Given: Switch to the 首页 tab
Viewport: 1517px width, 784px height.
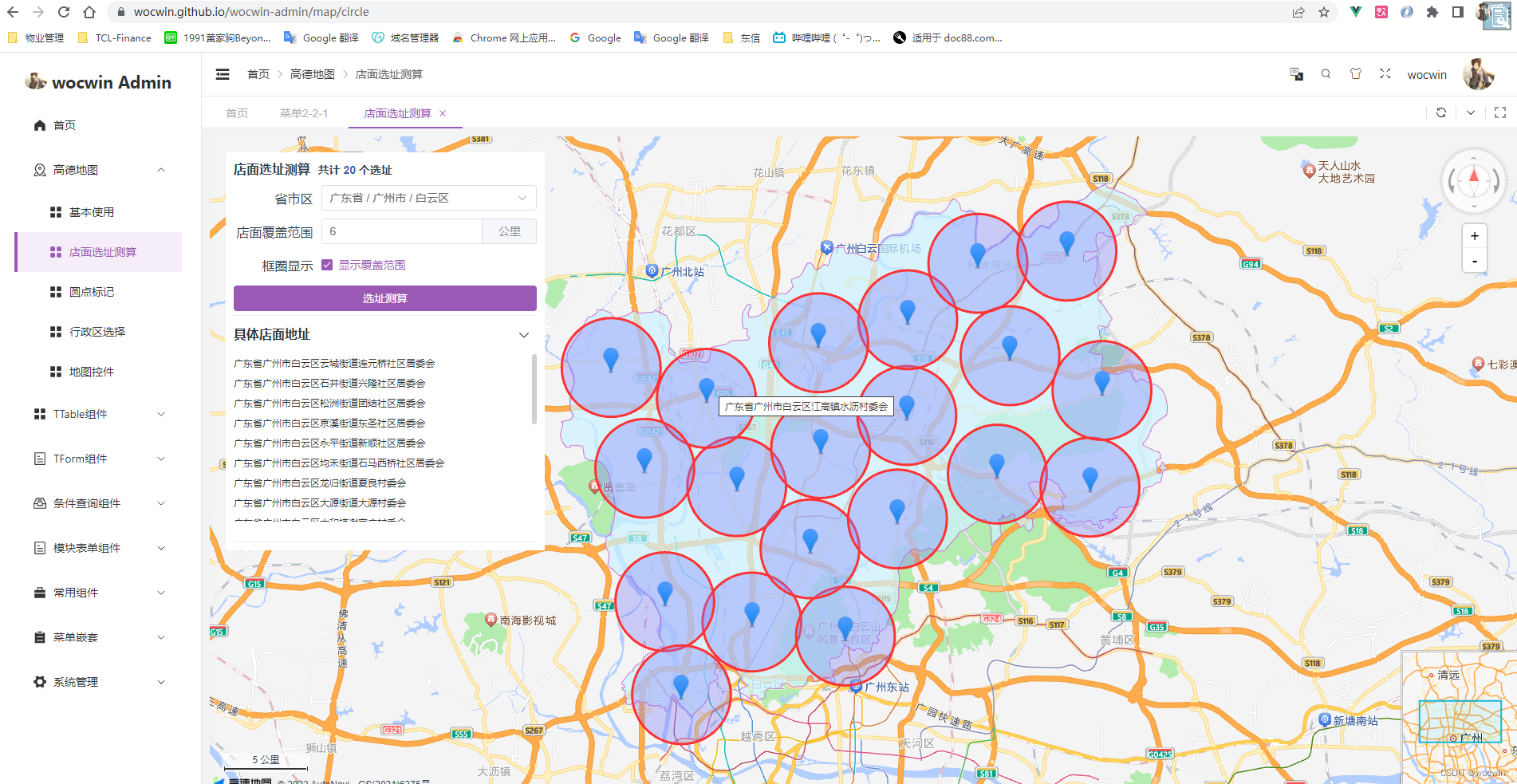Looking at the screenshot, I should coord(237,113).
